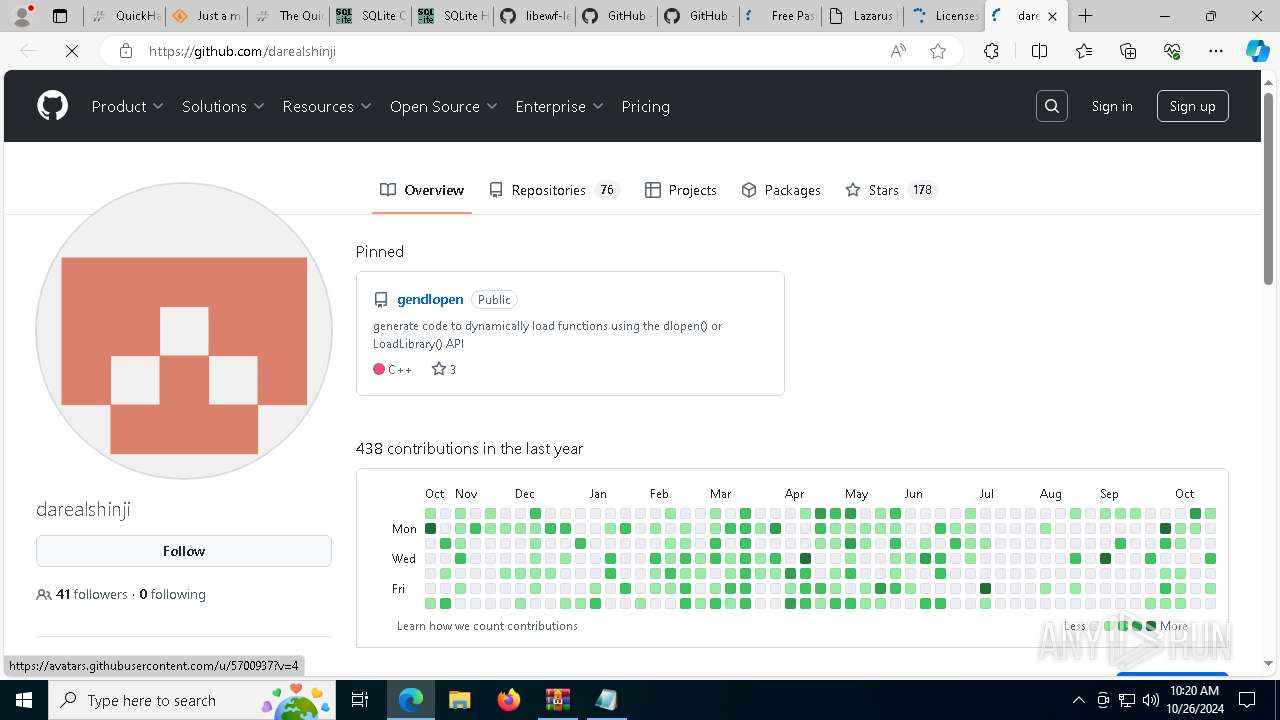
Task: Open network status tray icon
Action: pyautogui.click(x=1126, y=700)
